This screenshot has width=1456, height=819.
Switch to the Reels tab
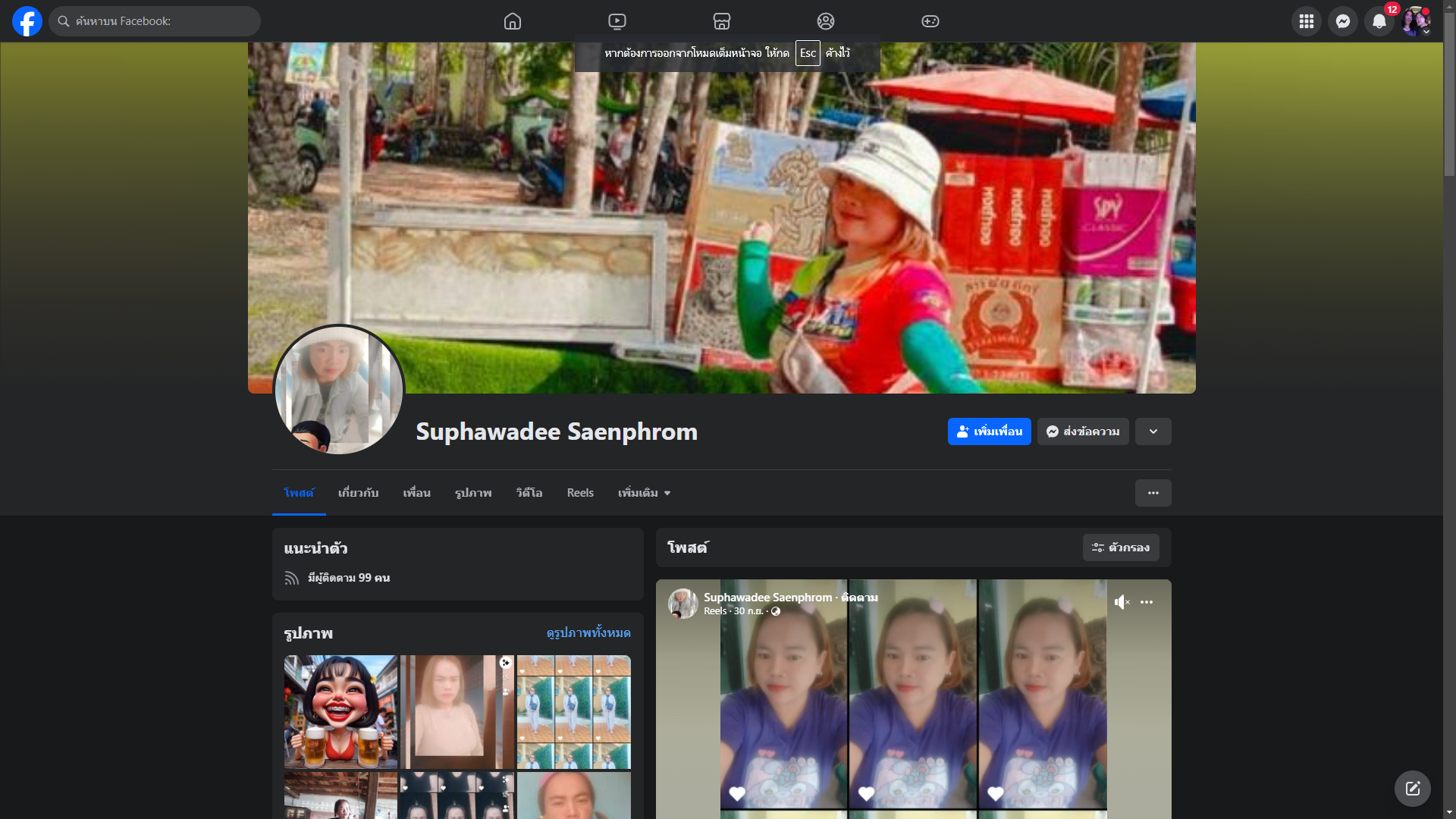(x=580, y=493)
